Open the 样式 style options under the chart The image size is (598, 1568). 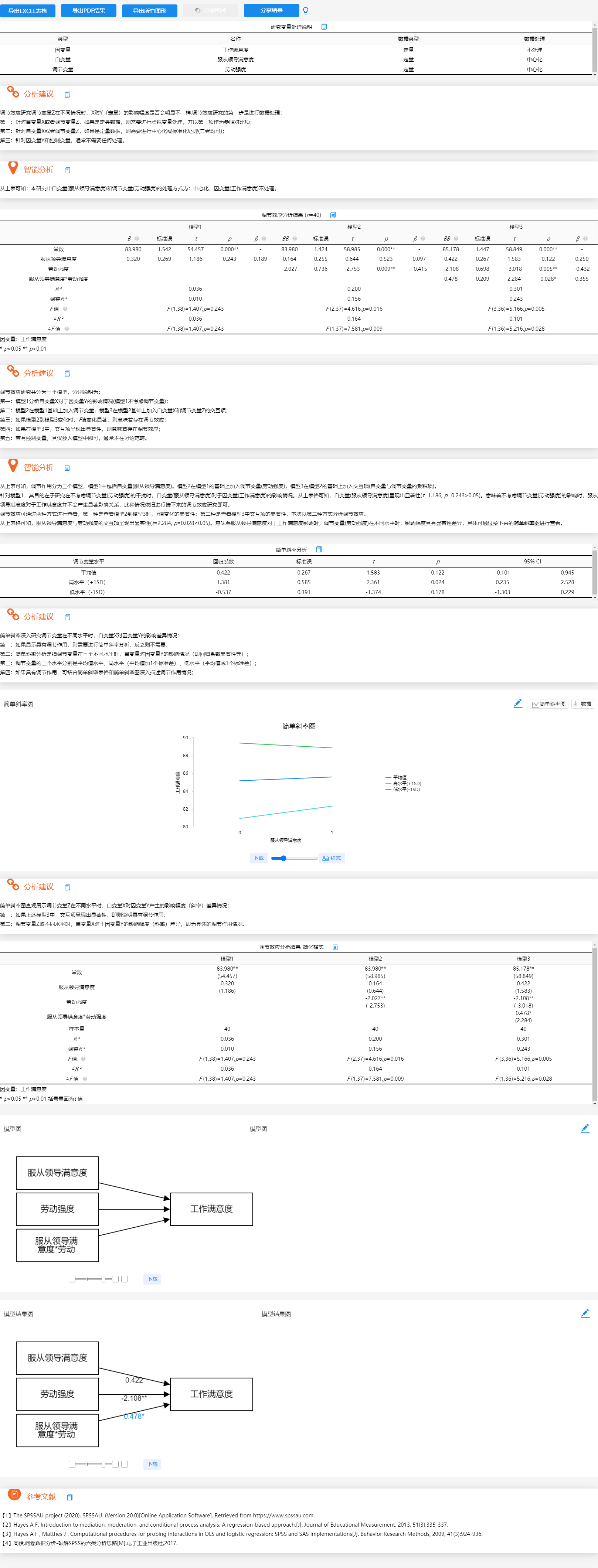331,858
